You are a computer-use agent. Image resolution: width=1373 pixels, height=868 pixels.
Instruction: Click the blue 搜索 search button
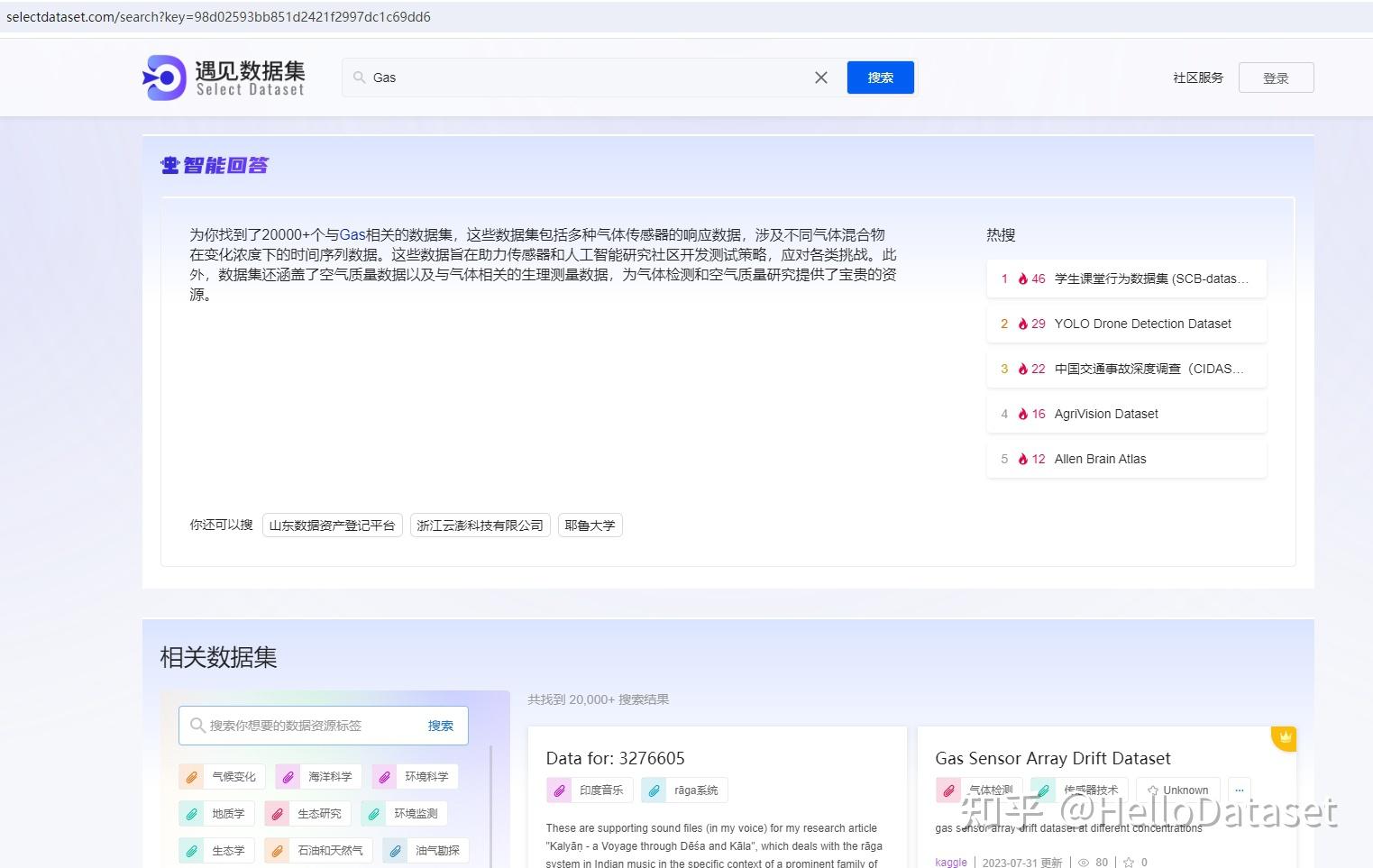(x=880, y=78)
